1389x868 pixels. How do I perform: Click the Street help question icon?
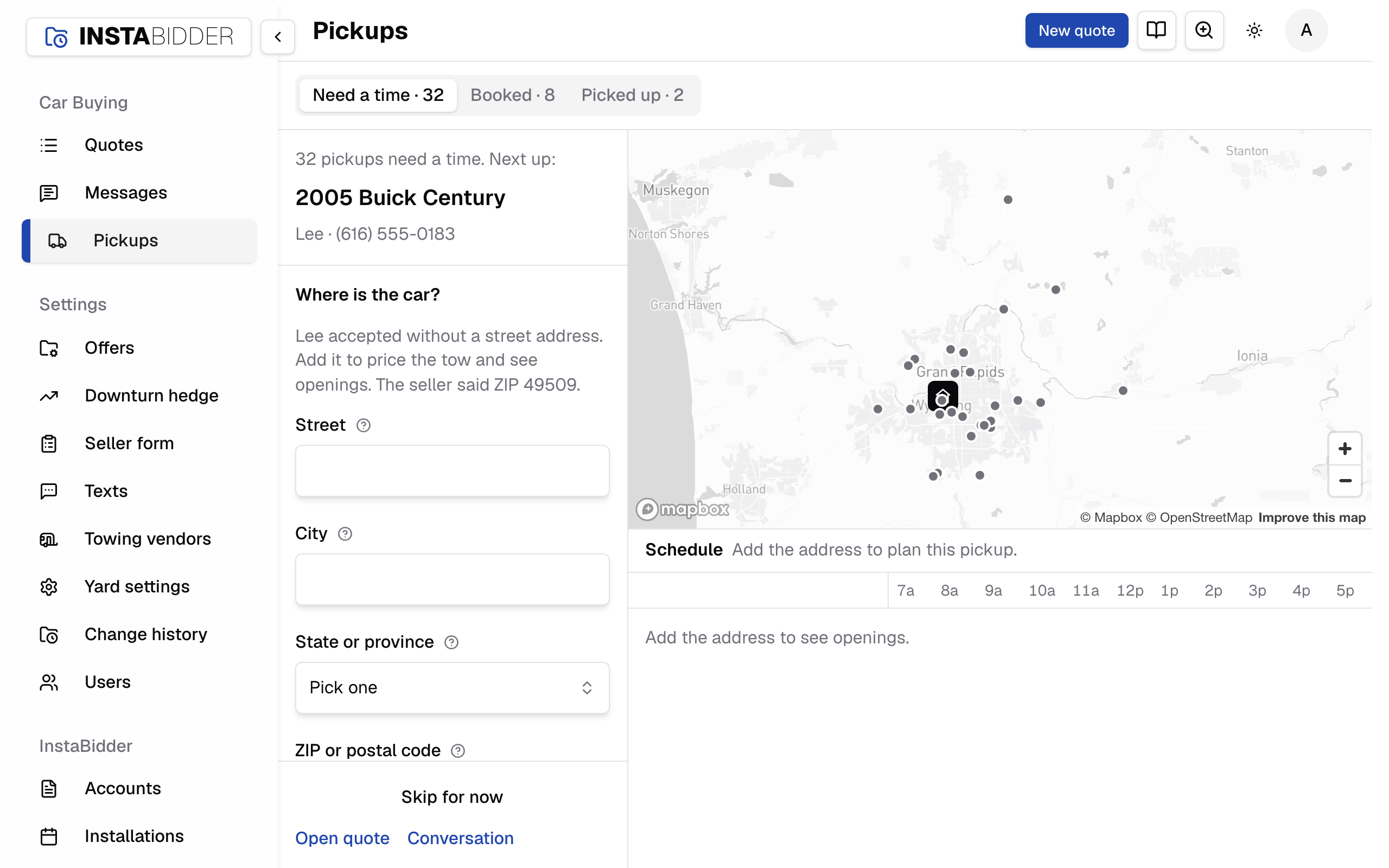pyautogui.click(x=364, y=425)
